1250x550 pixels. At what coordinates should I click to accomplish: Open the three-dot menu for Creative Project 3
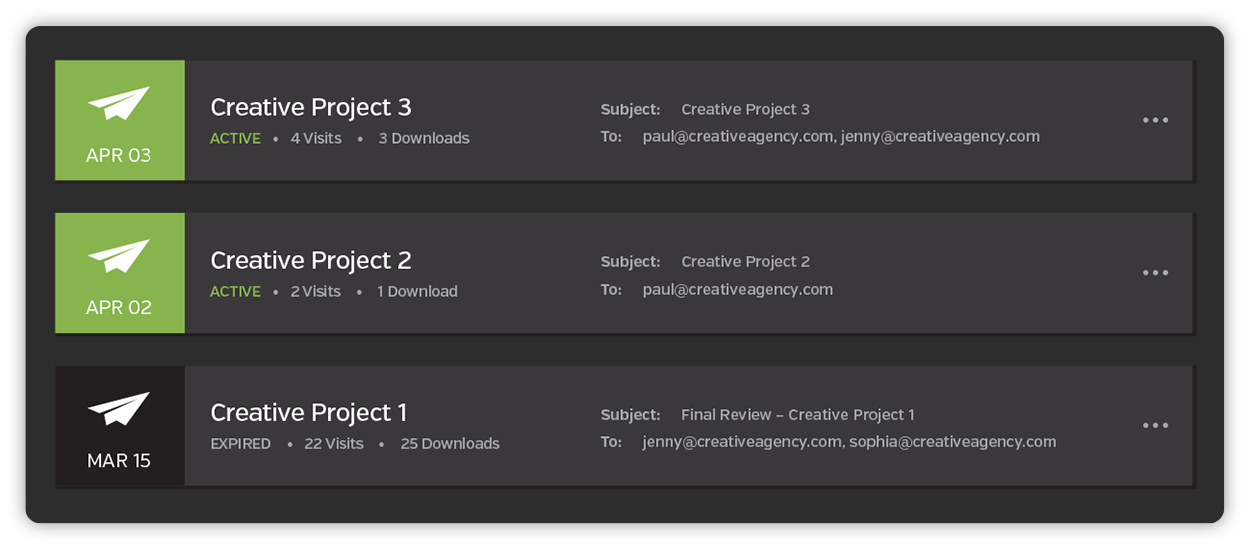pyautogui.click(x=1155, y=120)
